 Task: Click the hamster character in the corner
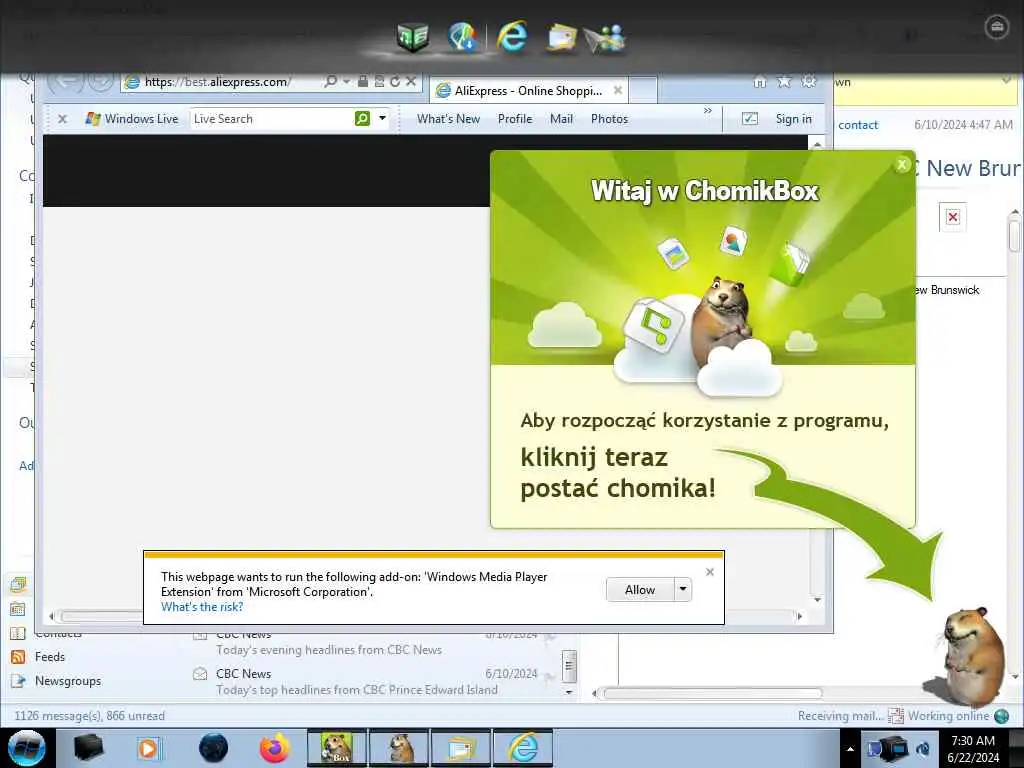(970, 656)
